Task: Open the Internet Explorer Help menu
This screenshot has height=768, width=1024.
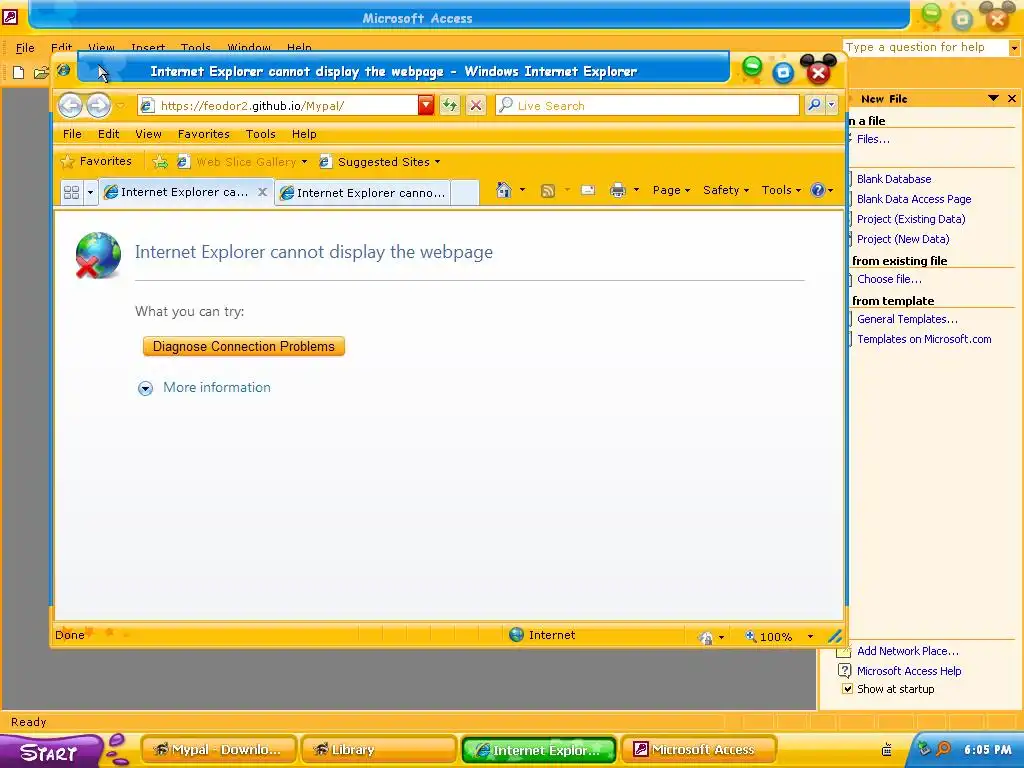Action: coord(304,134)
